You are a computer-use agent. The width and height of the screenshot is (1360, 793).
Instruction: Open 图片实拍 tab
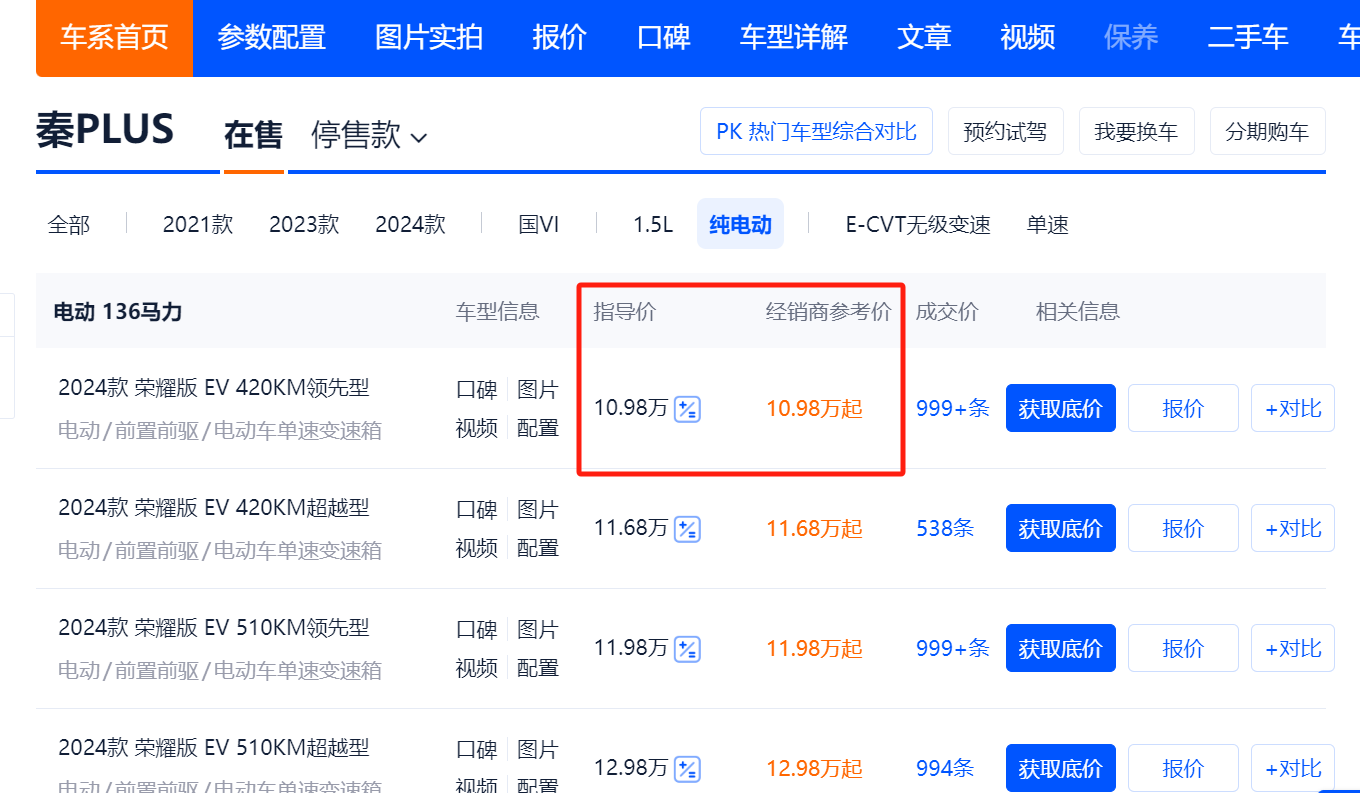pos(429,38)
